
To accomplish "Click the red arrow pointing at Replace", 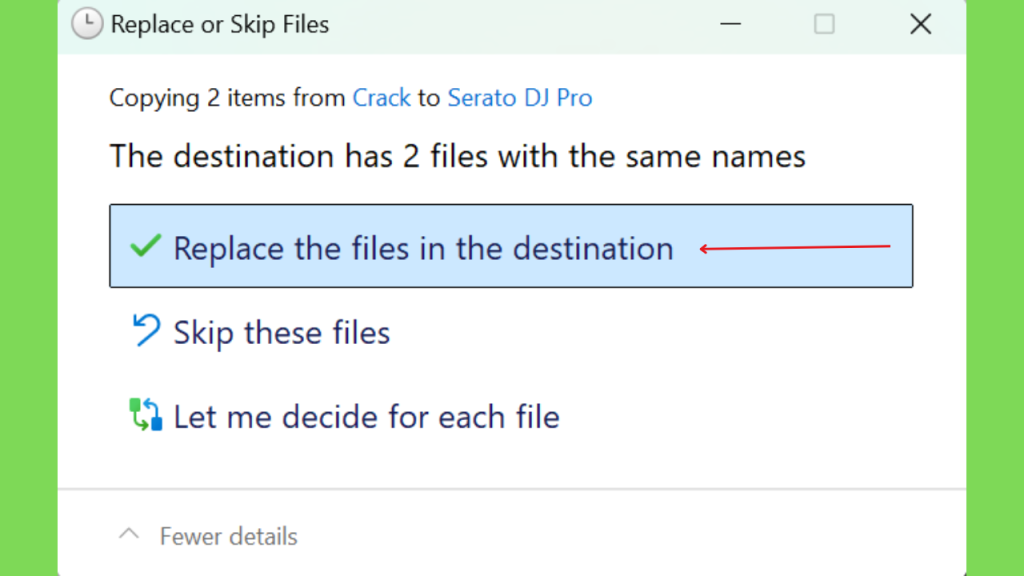I will pos(795,248).
